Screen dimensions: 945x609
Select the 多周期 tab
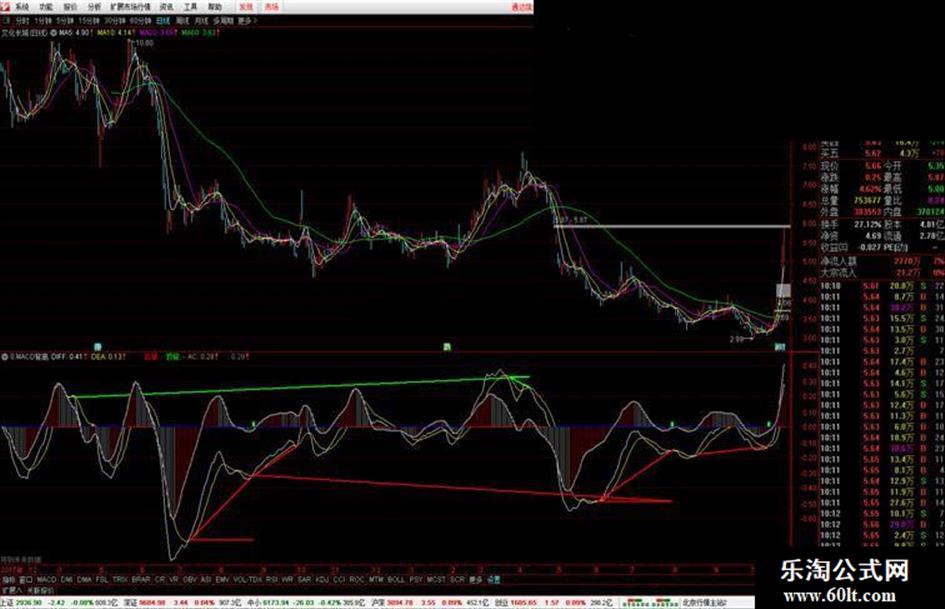coord(223,21)
